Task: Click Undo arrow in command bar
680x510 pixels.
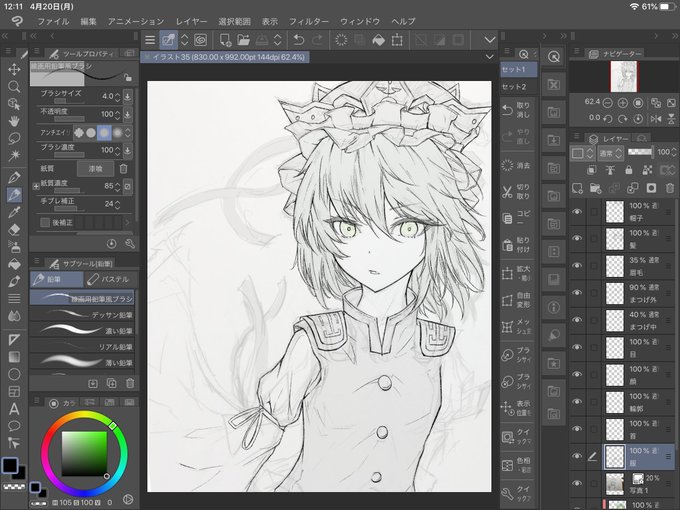Action: pyautogui.click(x=298, y=40)
